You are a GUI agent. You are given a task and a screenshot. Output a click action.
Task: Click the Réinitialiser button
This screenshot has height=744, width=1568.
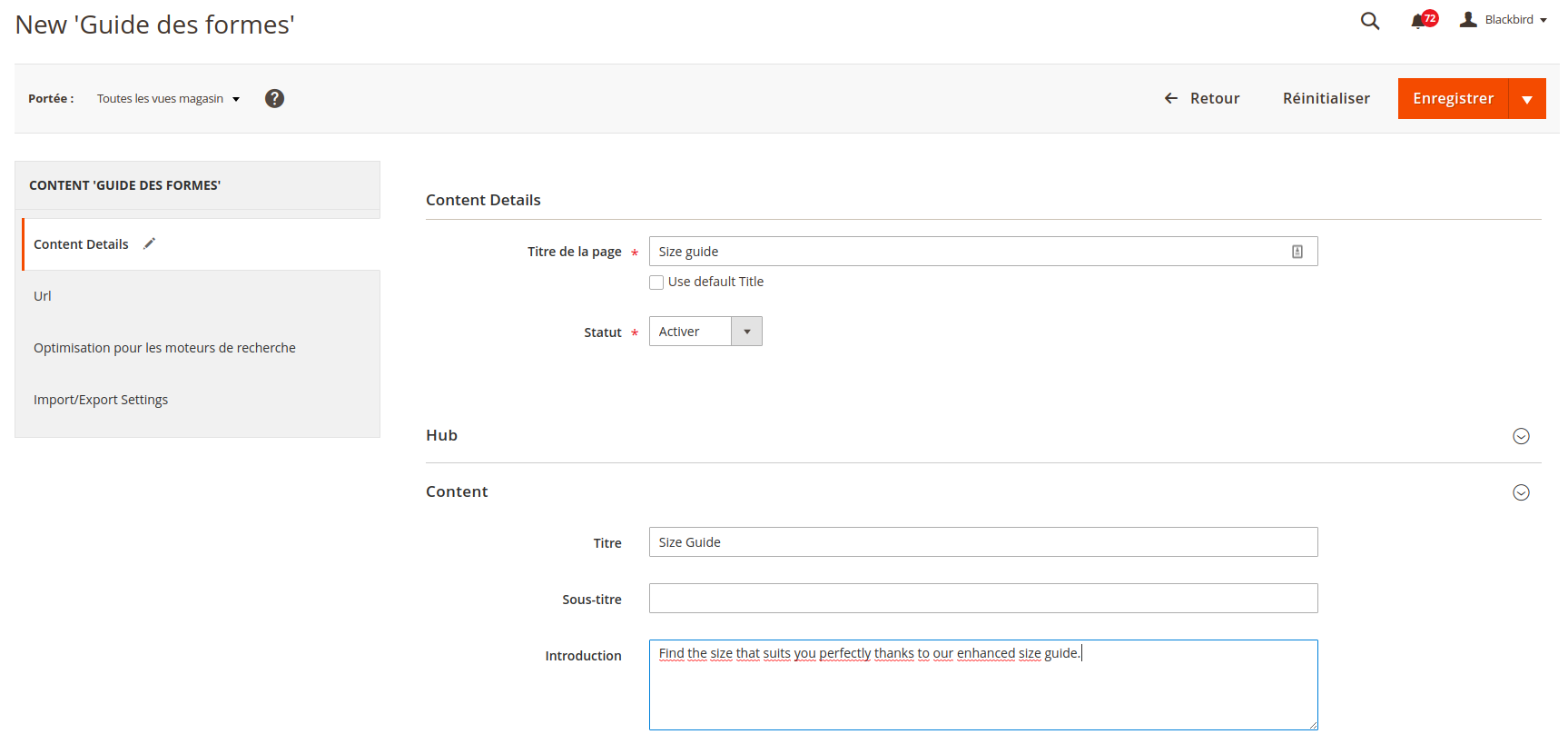(1326, 98)
